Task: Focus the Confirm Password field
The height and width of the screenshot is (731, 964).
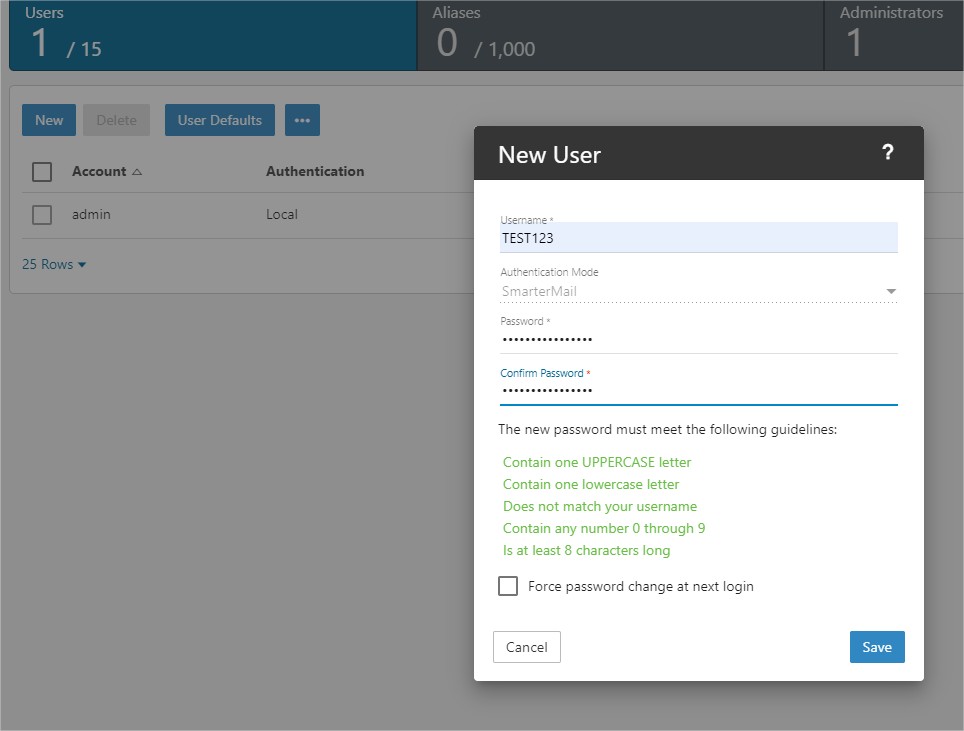Action: tap(698, 391)
